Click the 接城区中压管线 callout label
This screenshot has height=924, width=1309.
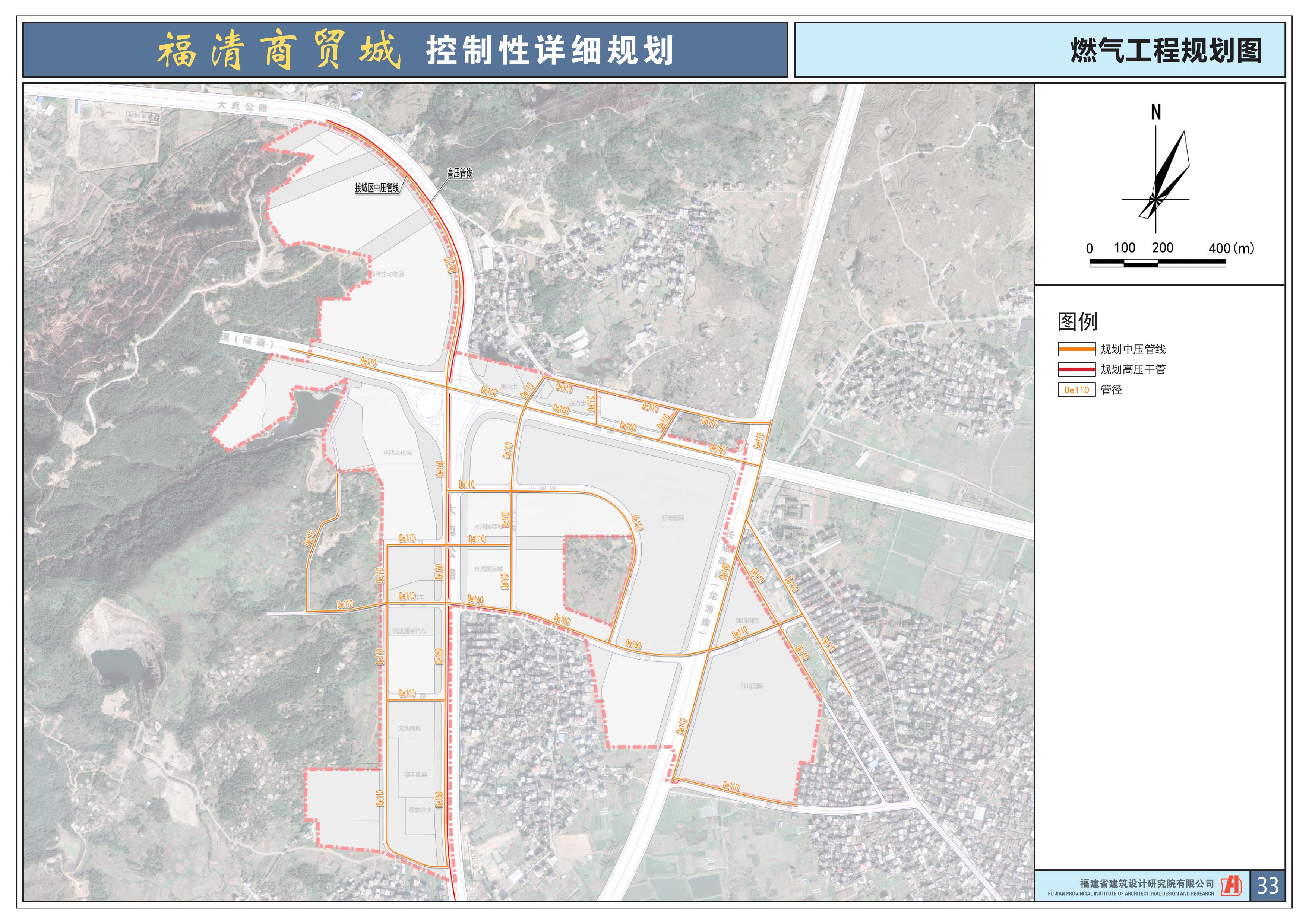click(377, 187)
